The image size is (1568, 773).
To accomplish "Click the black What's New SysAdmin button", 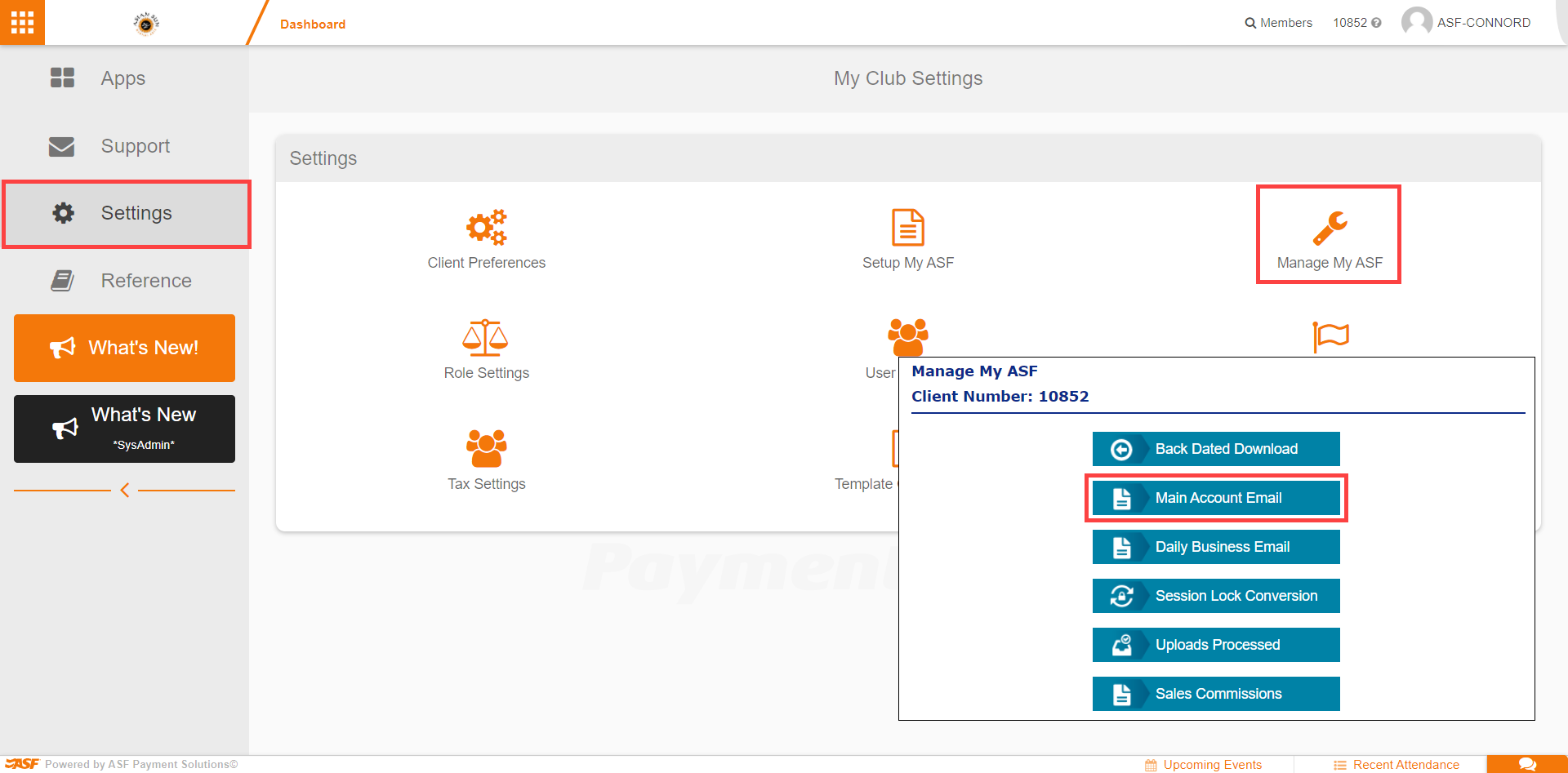I will point(124,429).
